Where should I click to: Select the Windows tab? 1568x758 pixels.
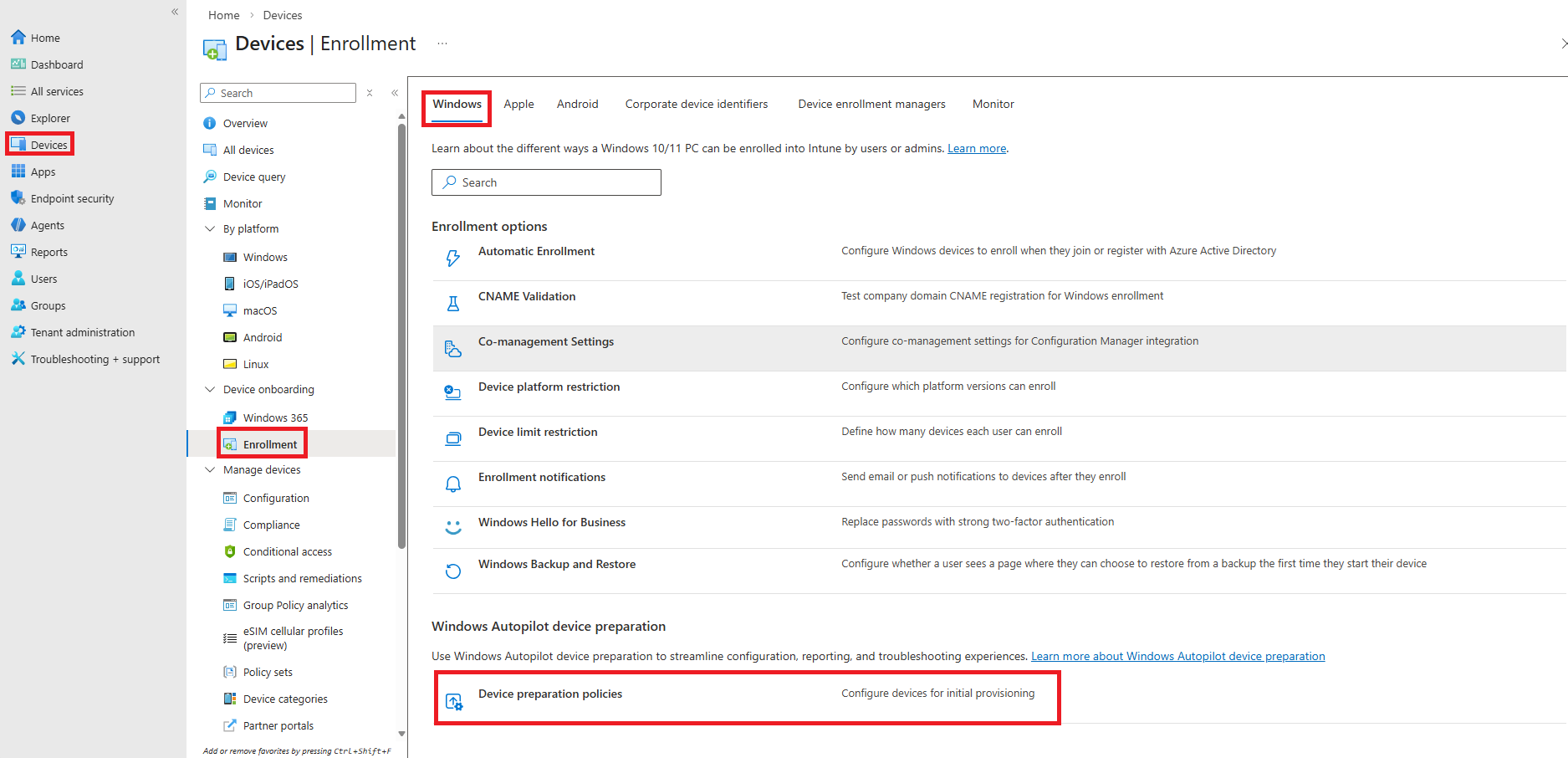(x=457, y=104)
